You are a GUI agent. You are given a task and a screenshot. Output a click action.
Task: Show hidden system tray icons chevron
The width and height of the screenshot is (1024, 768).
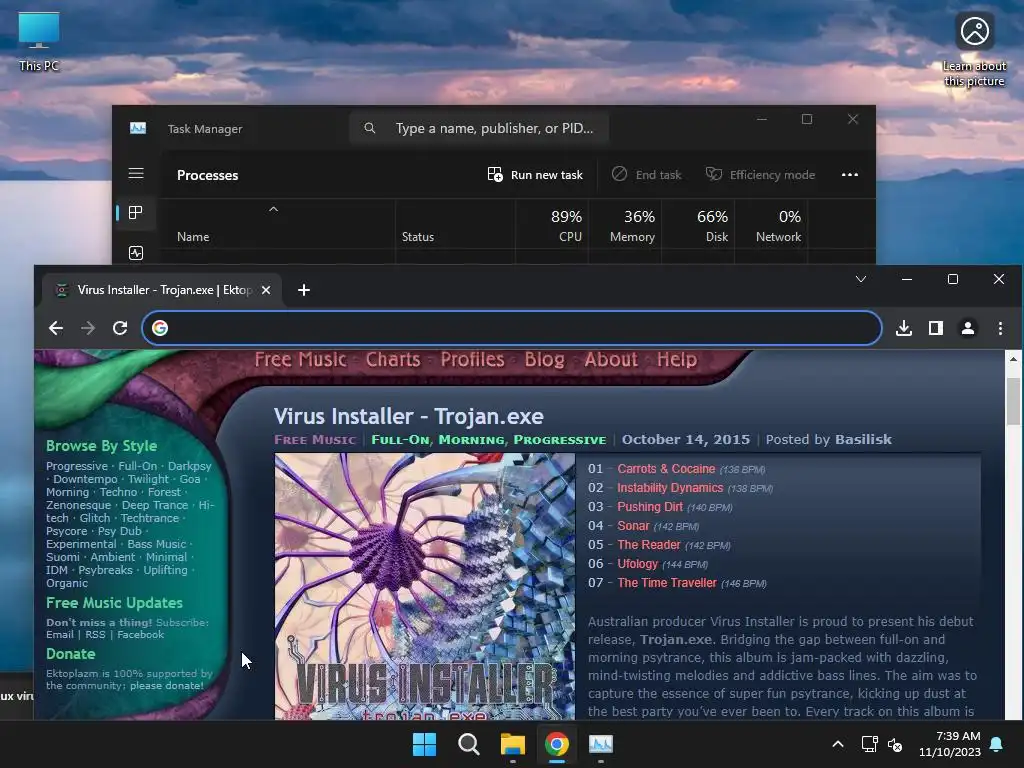[x=838, y=744]
